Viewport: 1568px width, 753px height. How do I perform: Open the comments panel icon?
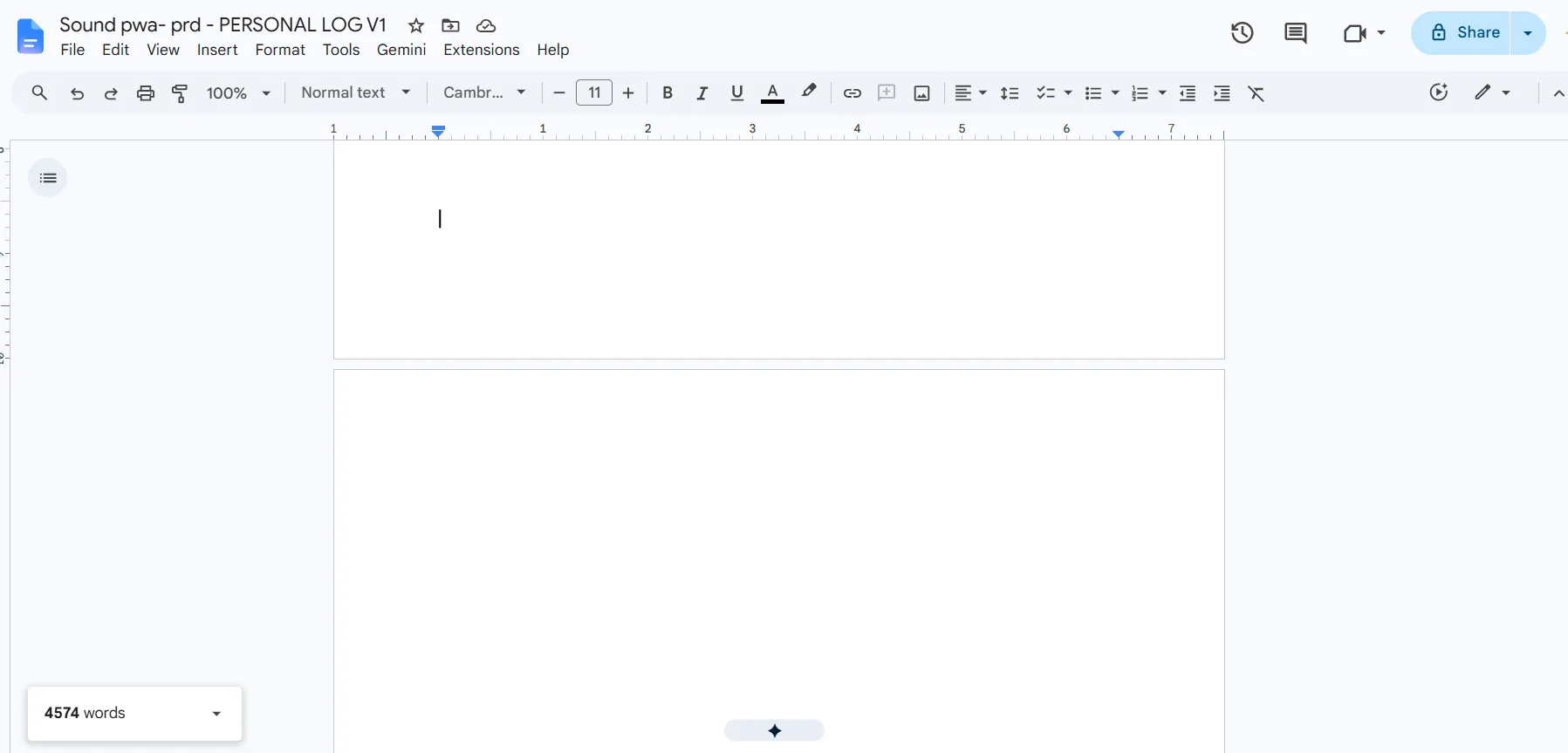(1296, 33)
